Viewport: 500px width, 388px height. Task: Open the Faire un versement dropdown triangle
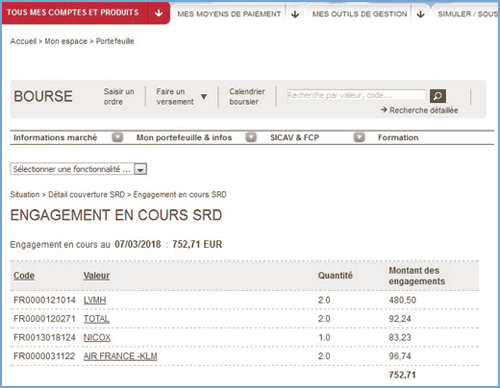(204, 97)
